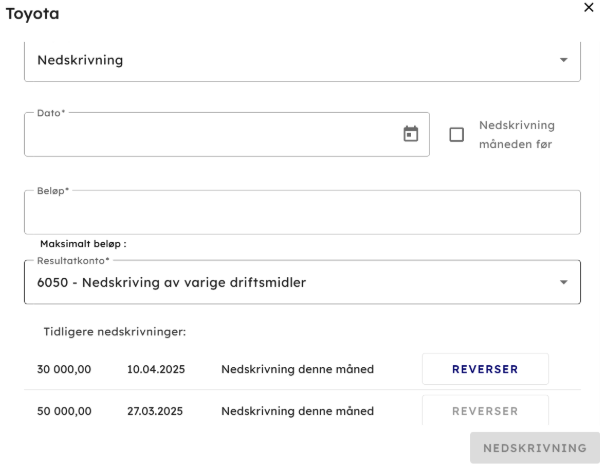Image resolution: width=600 pixels, height=464 pixels.
Task: Select the 6050 - Nedskriving av varige driftsmidler value
Action: (x=171, y=282)
